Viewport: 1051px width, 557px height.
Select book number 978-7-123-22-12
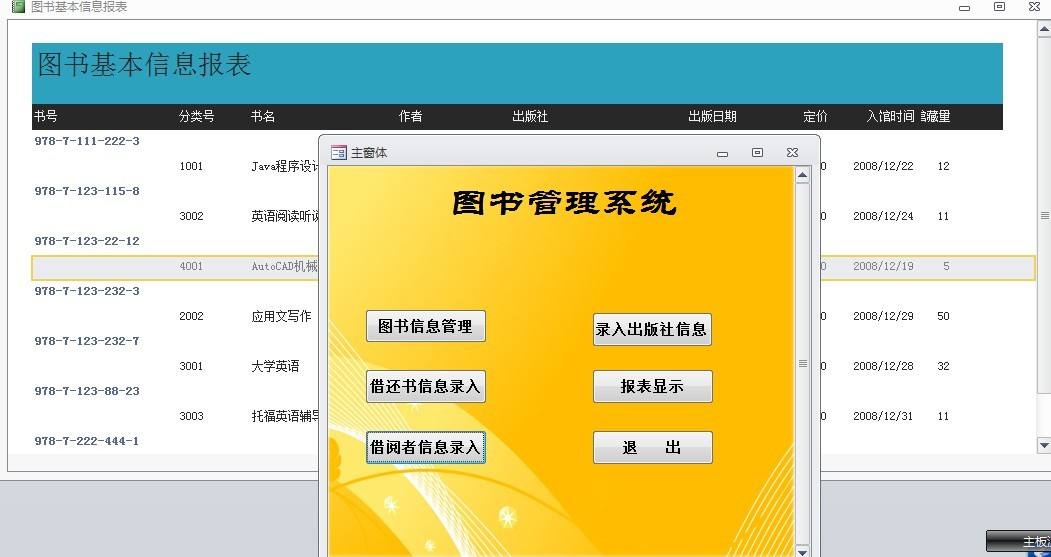pos(87,241)
